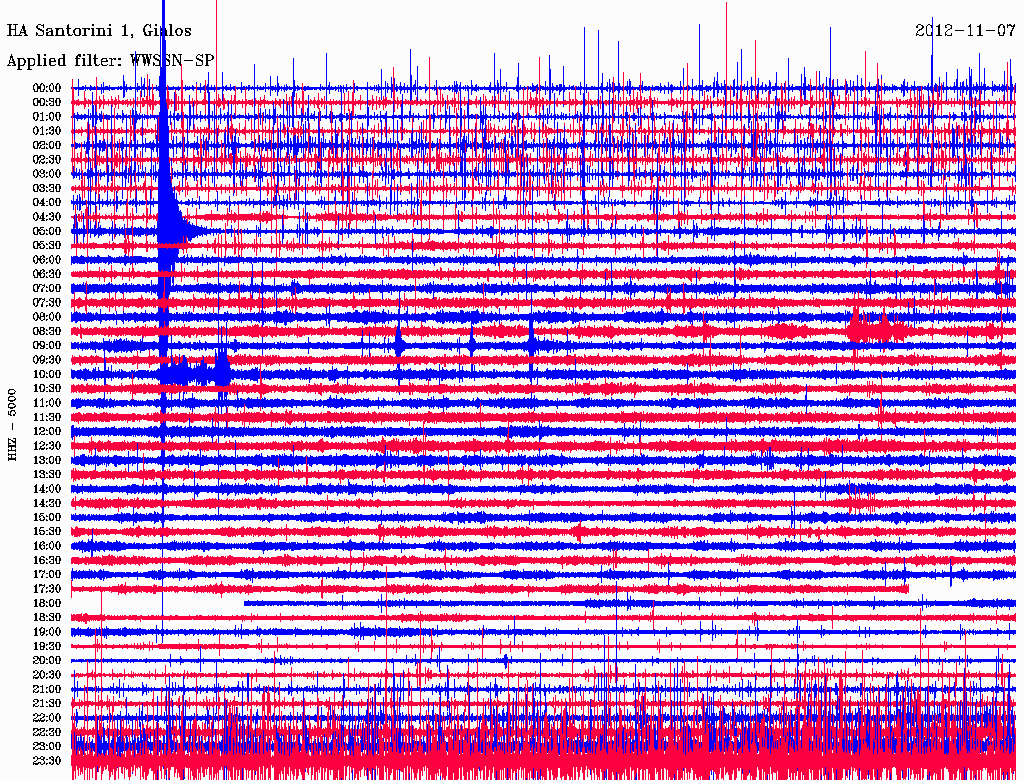The width and height of the screenshot is (1024, 780).
Task: Click the 20:00 time label
Action: (47, 660)
